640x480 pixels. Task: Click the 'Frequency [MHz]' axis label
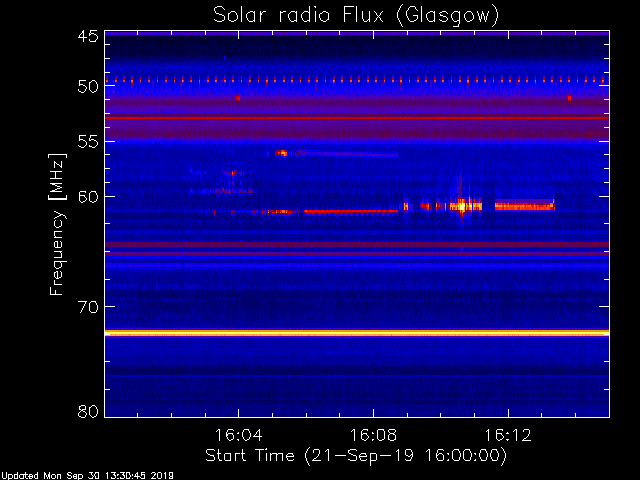tap(57, 224)
